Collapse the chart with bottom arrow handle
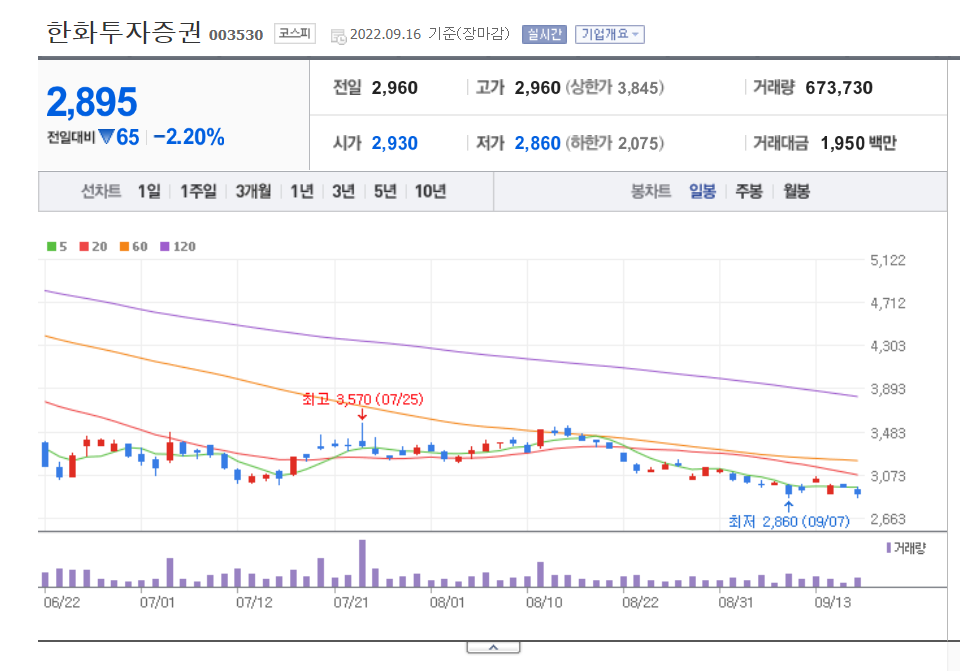The width and height of the screenshot is (960, 671). pos(493,648)
